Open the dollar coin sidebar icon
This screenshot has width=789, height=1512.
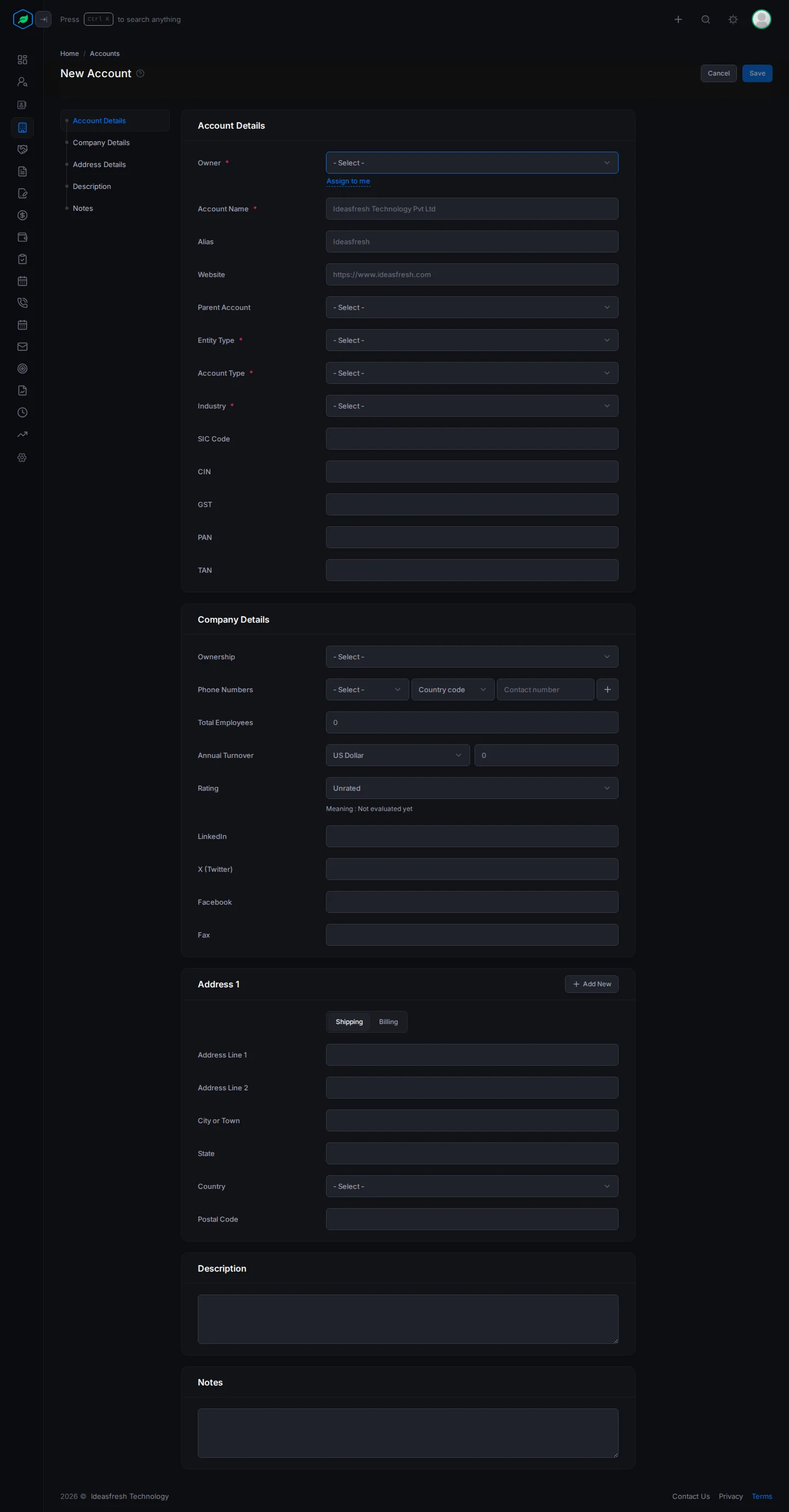tap(22, 215)
